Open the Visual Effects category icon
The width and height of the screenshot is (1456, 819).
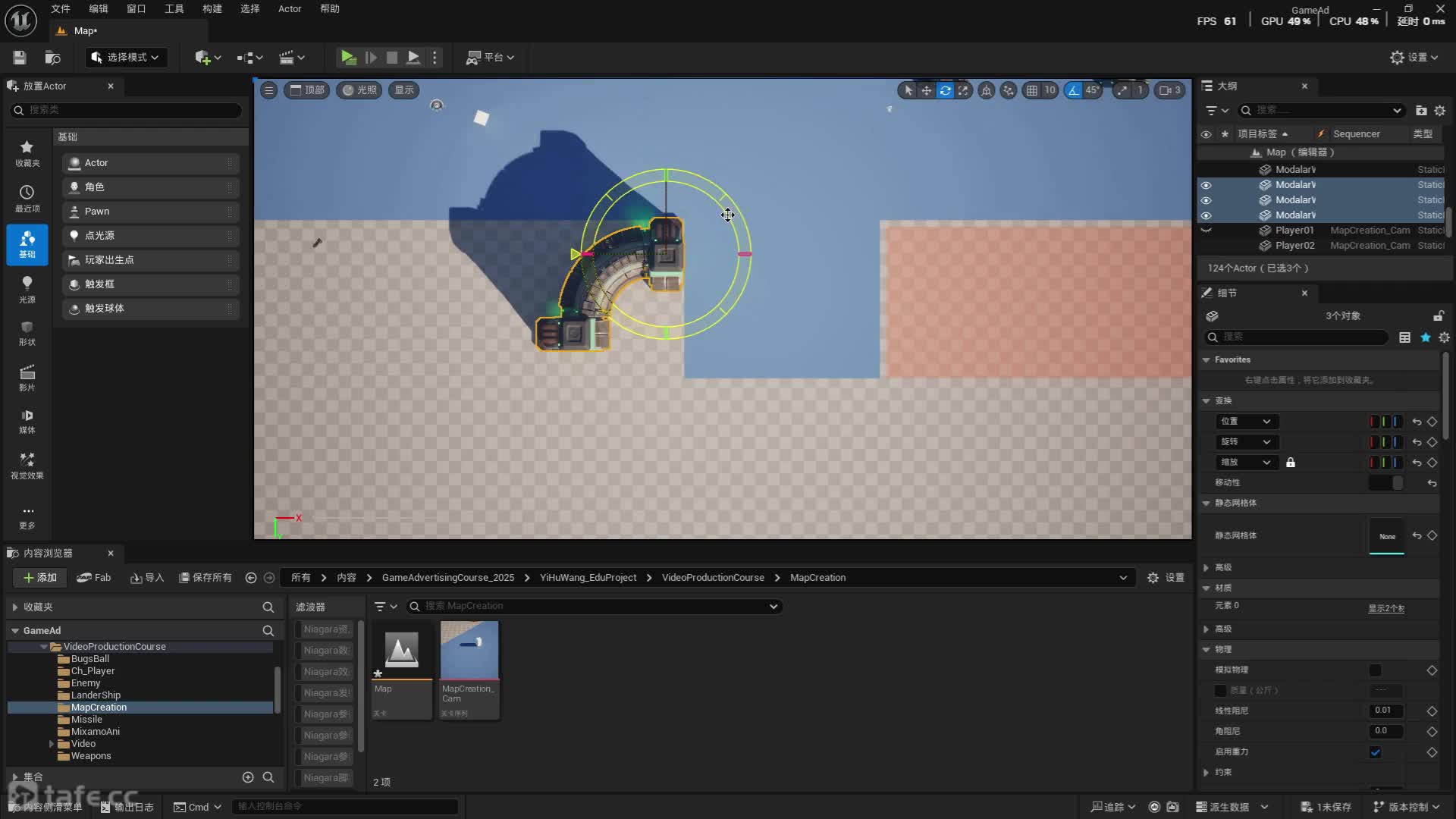click(27, 464)
